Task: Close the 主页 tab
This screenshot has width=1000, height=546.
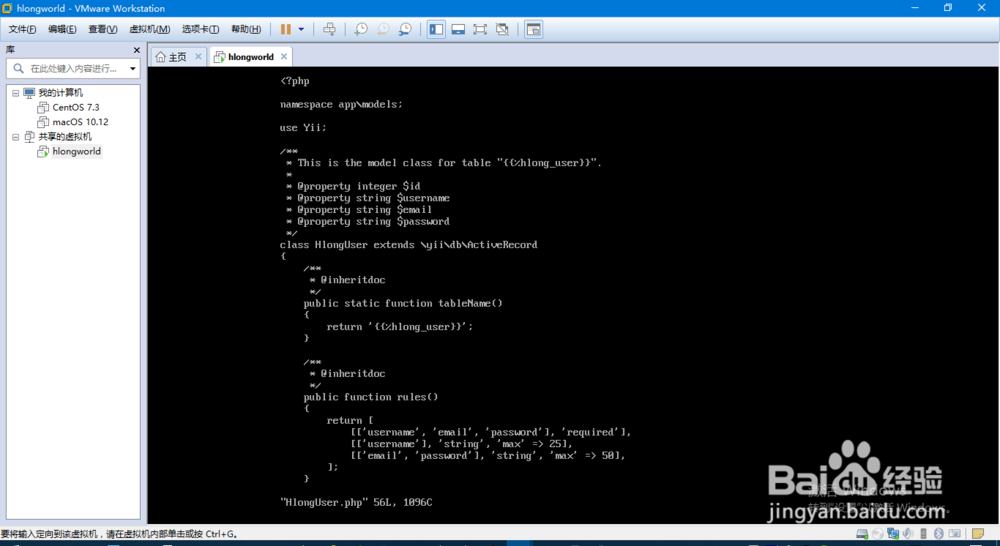Action: pyautogui.click(x=198, y=57)
